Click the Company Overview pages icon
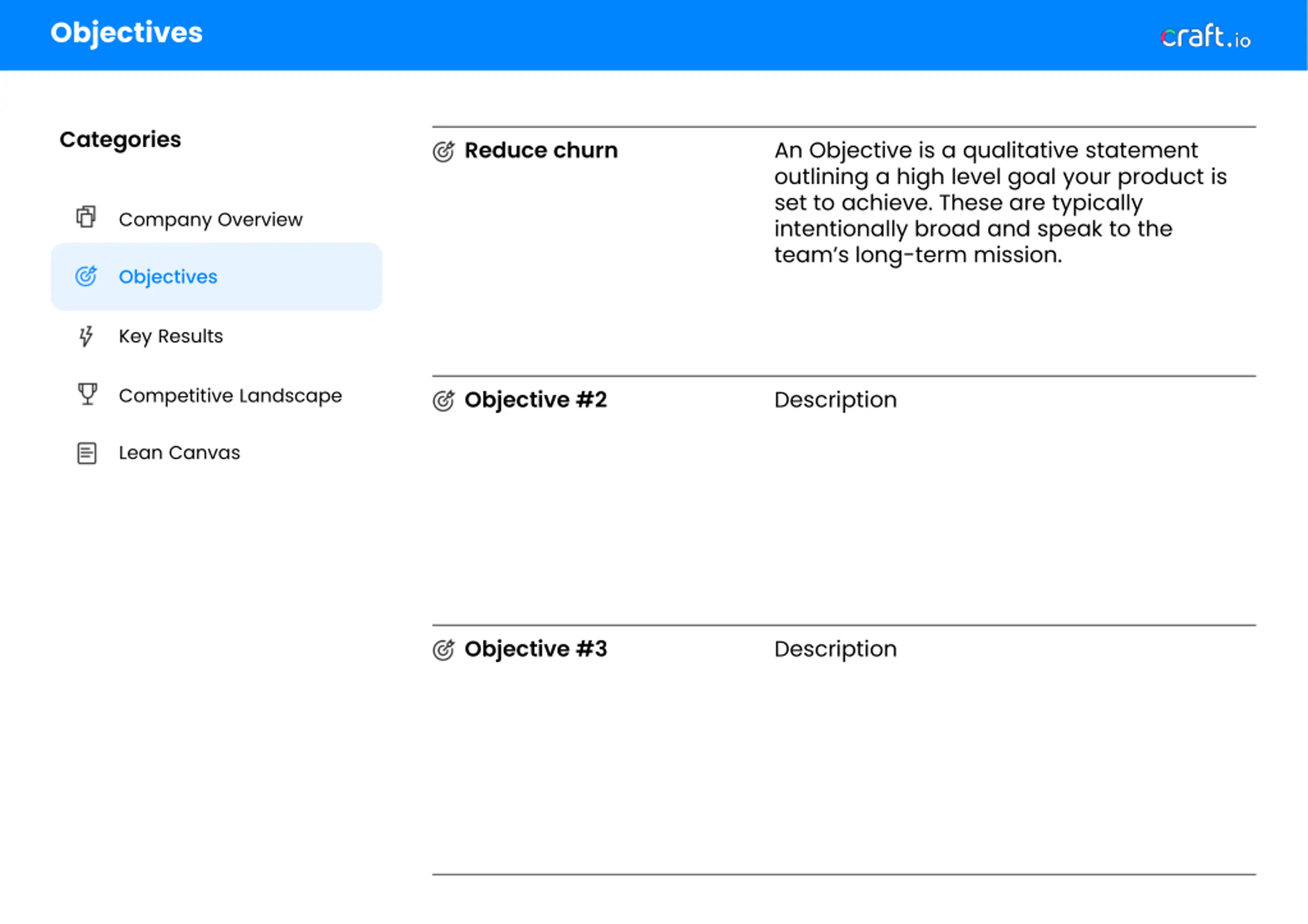1308x924 pixels. click(x=86, y=217)
